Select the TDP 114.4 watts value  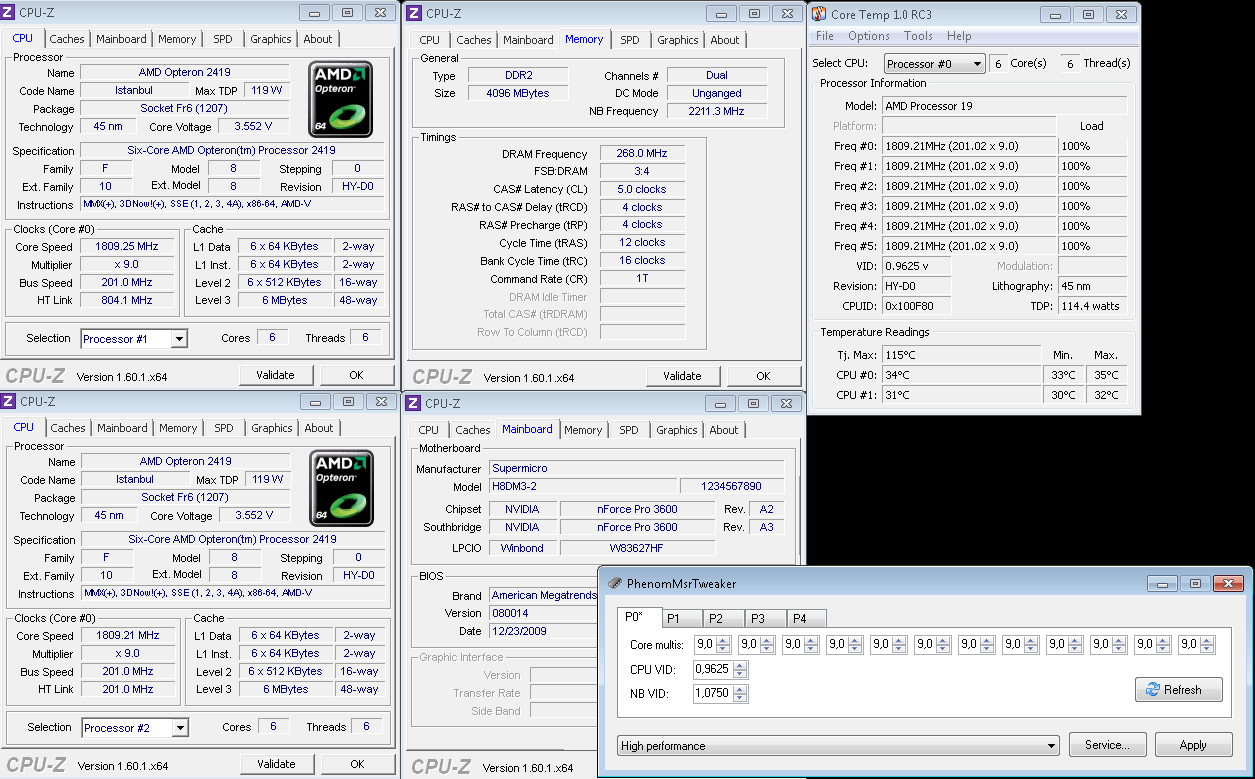[x=1093, y=306]
